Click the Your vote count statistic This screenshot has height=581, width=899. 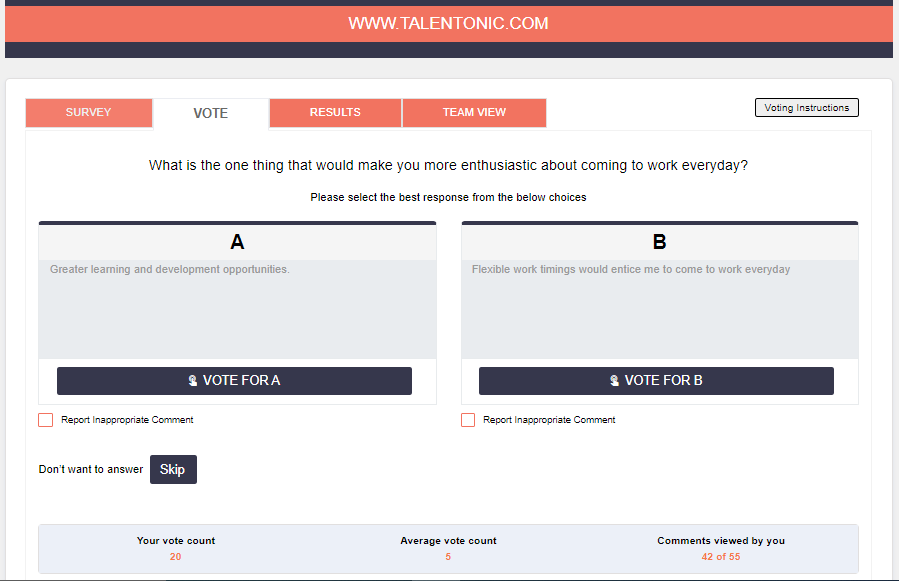tap(176, 548)
